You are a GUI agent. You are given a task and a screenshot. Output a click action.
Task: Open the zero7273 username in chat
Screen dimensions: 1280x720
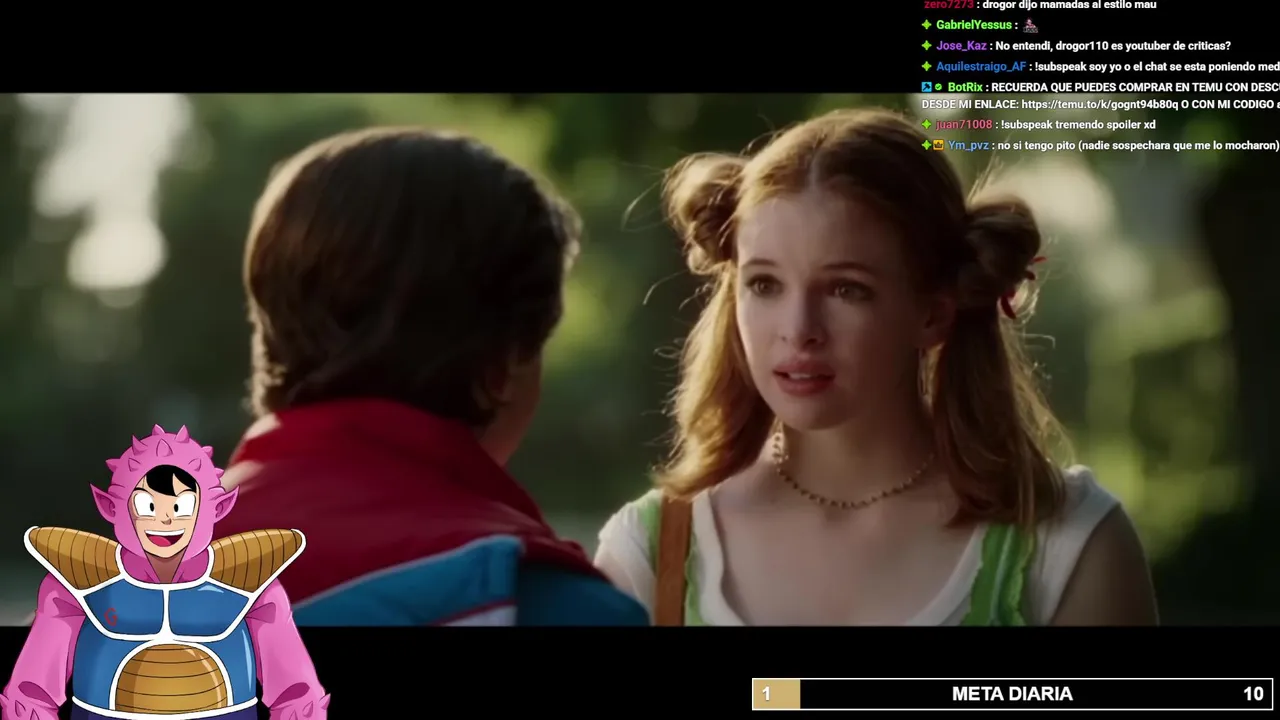(948, 5)
